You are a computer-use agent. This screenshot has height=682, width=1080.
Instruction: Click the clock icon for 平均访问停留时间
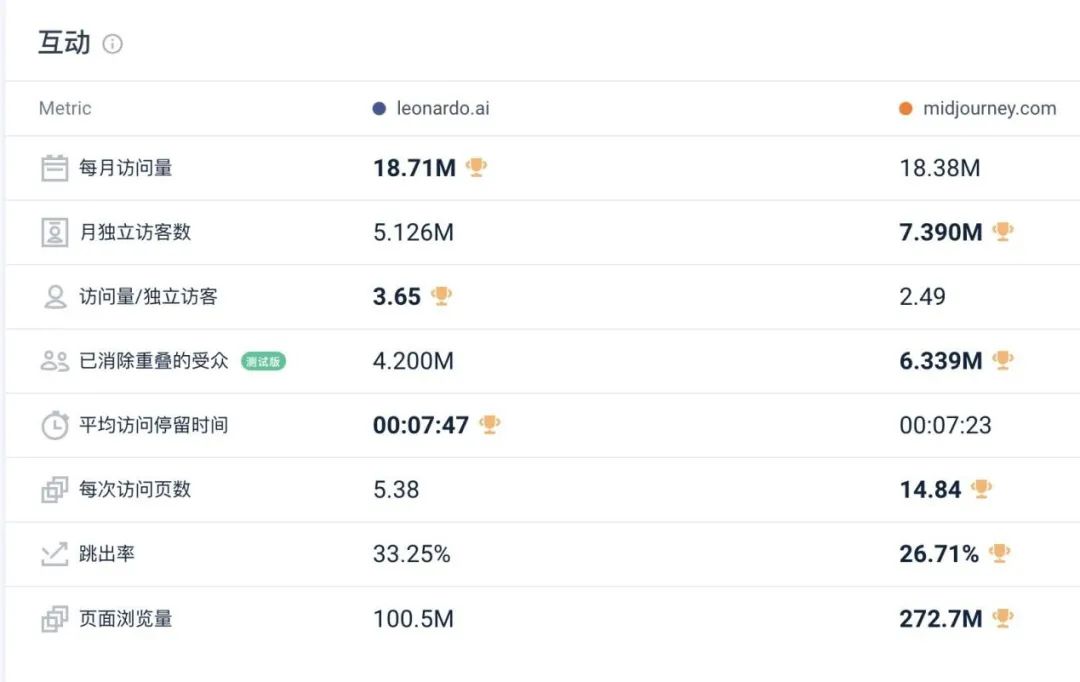coord(54,425)
